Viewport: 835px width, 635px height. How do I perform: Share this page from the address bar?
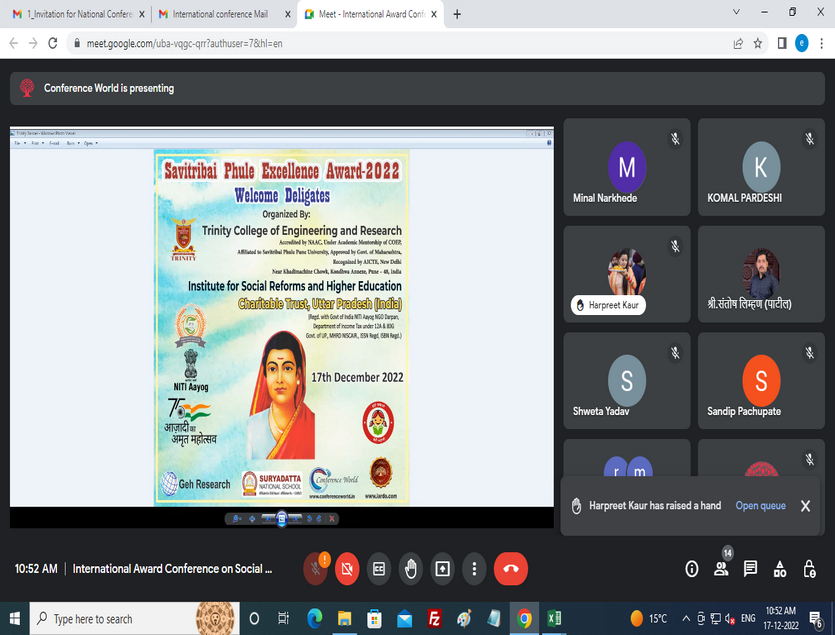738,43
